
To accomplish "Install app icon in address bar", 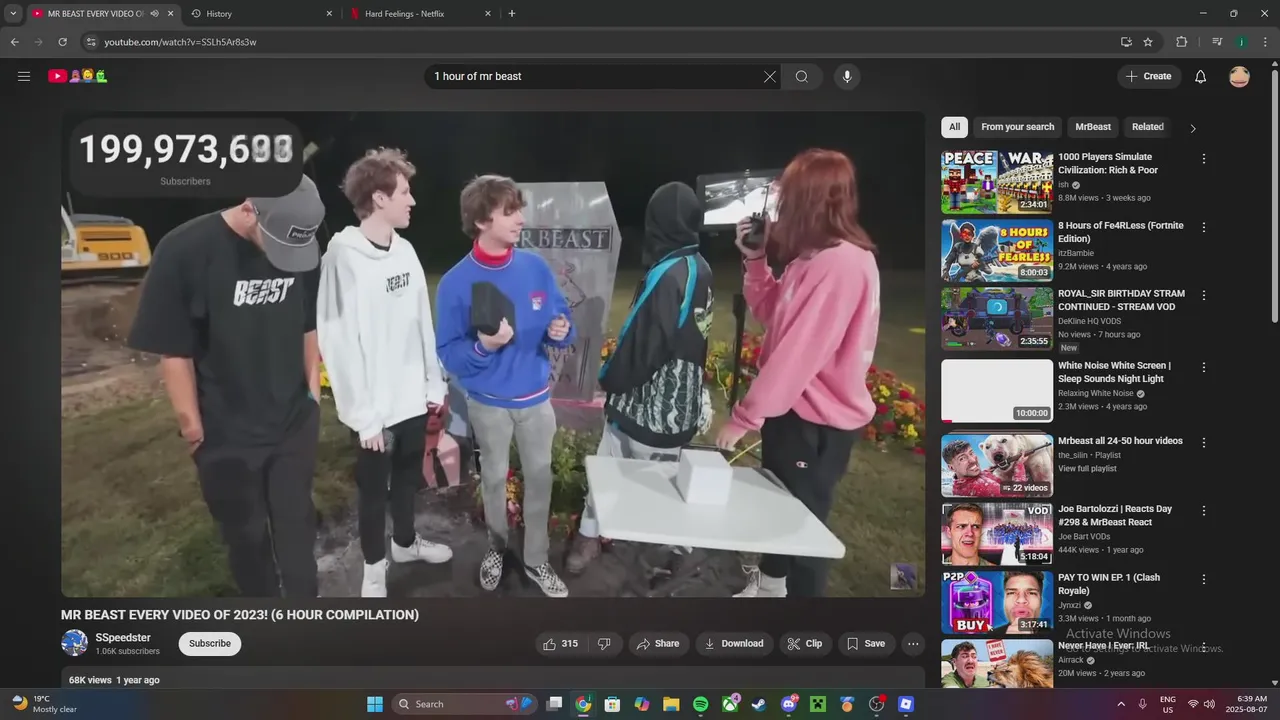I will pyautogui.click(x=1126, y=42).
